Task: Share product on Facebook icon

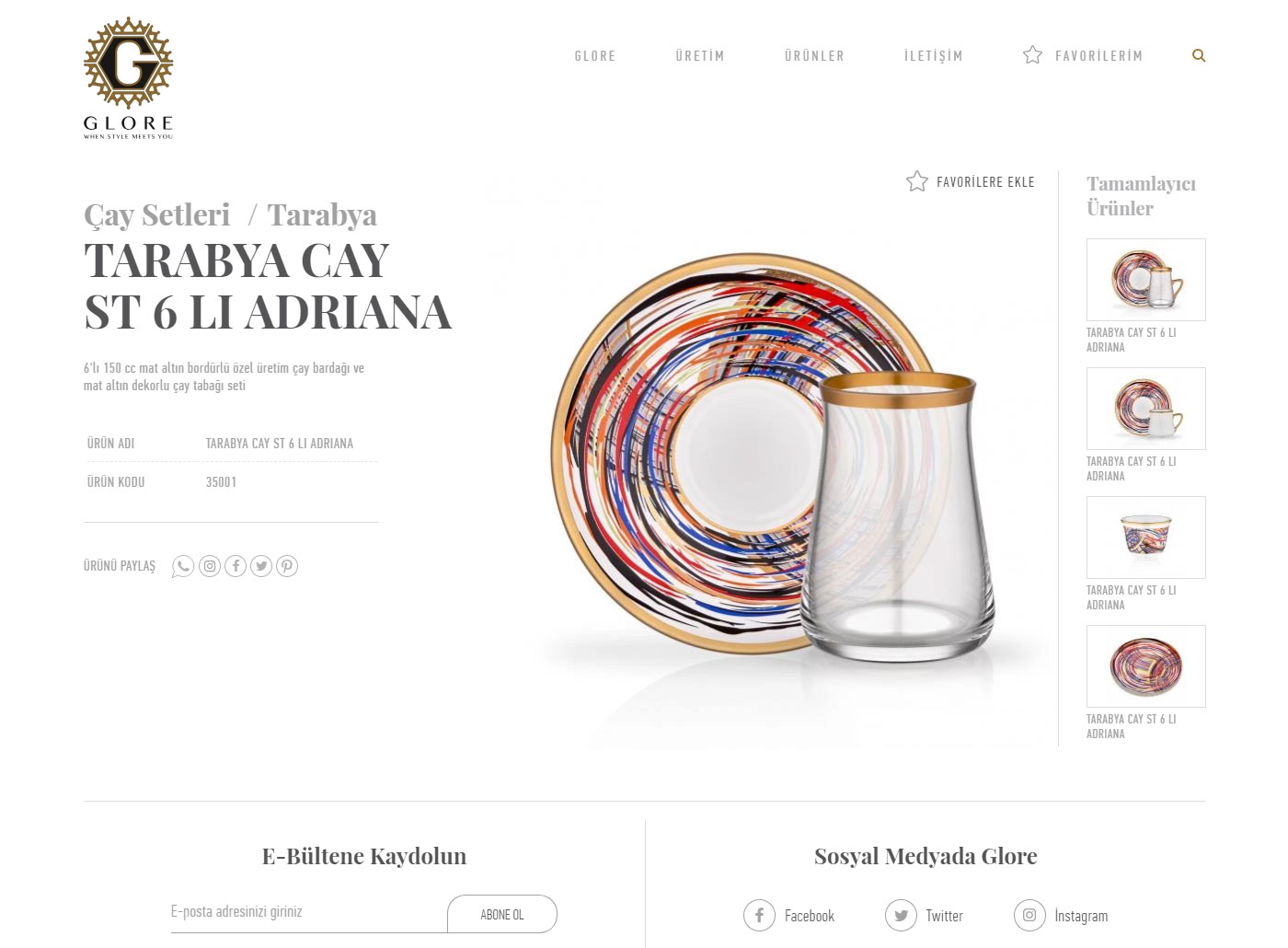Action: [x=236, y=566]
